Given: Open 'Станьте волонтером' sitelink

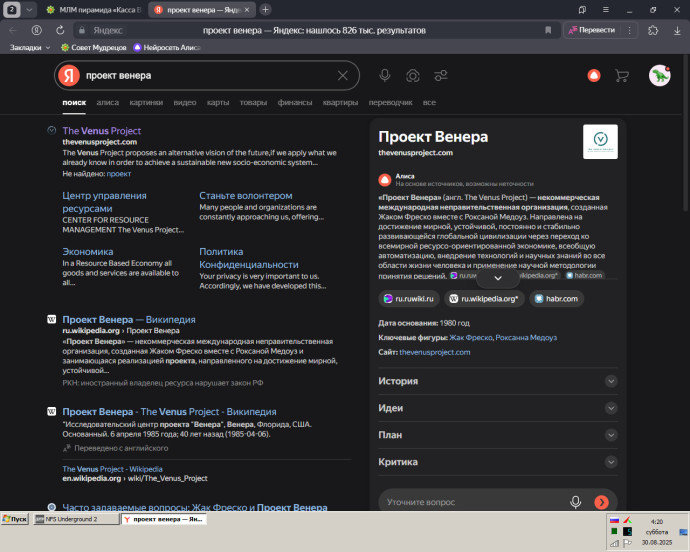Looking at the screenshot, I should tap(246, 195).
